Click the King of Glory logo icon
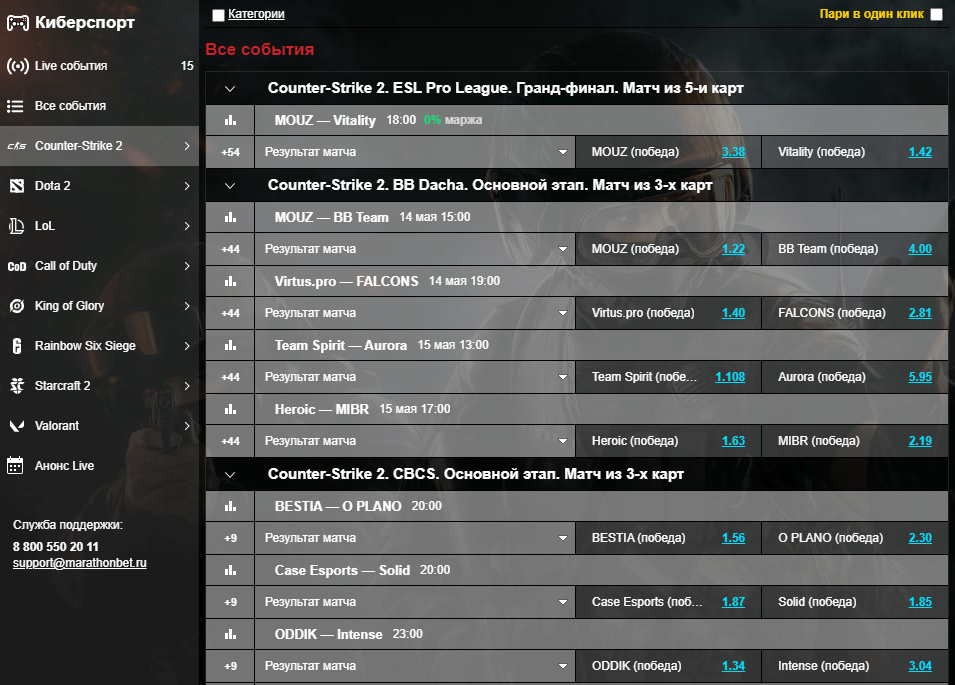Viewport: 955px width, 685px height. [x=17, y=306]
